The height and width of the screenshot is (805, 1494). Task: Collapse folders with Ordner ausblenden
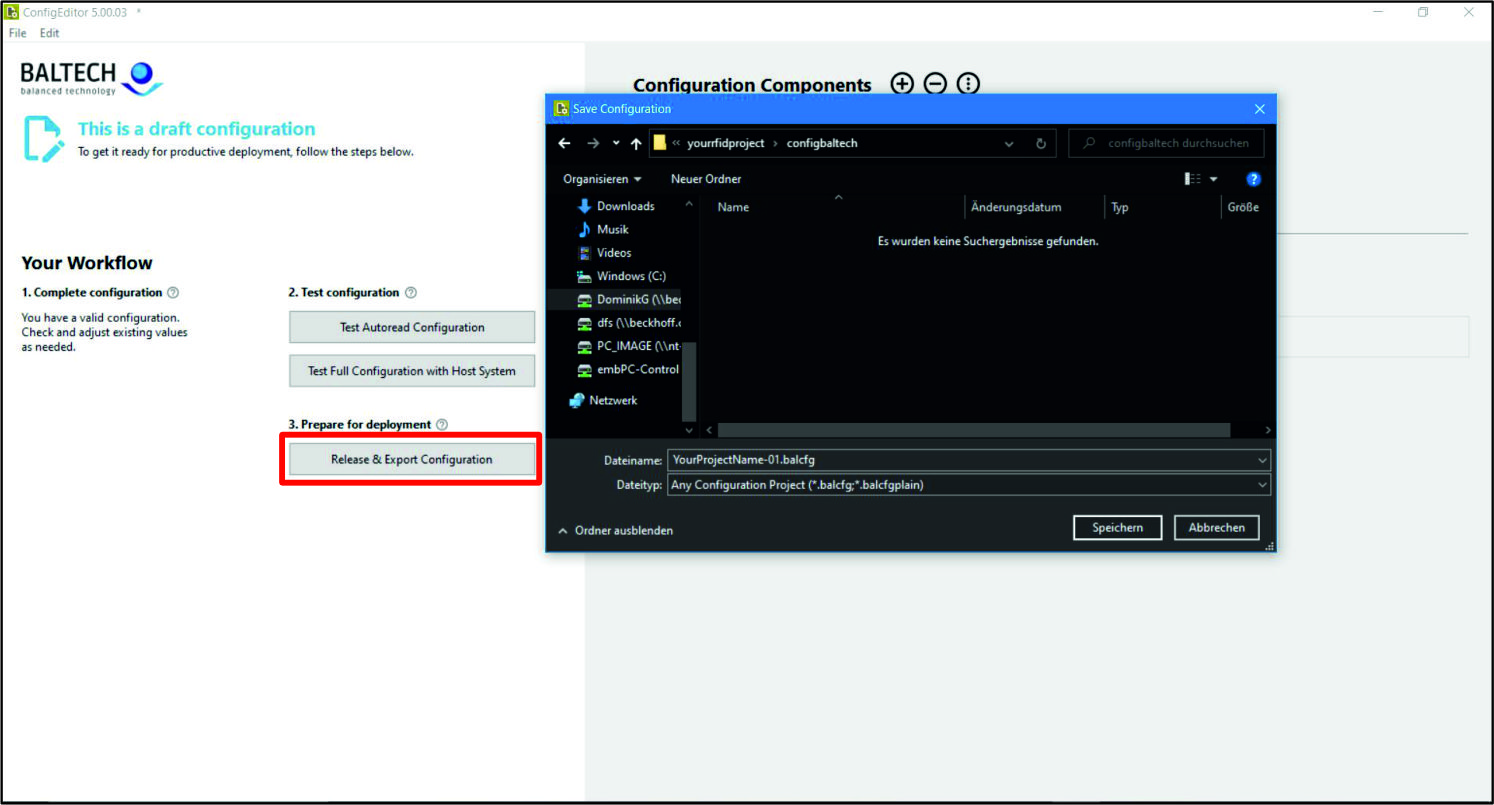(x=615, y=531)
